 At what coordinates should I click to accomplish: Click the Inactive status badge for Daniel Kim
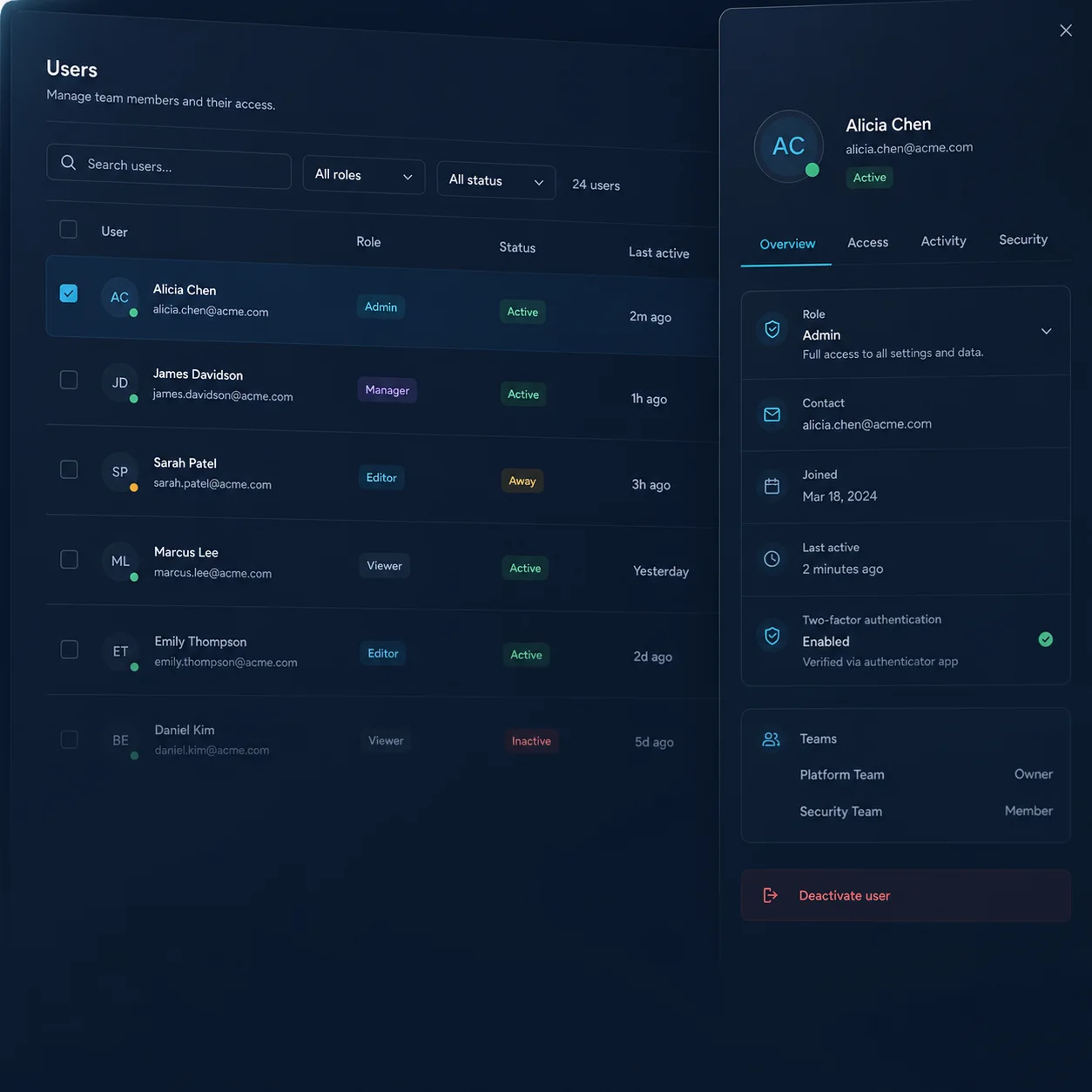[x=531, y=741]
